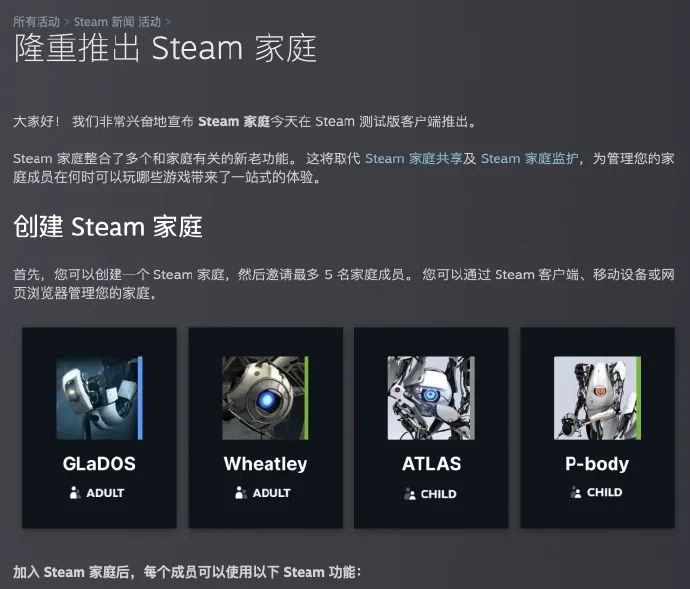
Task: Follow the Steam 家庭监护 link
Action: tap(529, 158)
